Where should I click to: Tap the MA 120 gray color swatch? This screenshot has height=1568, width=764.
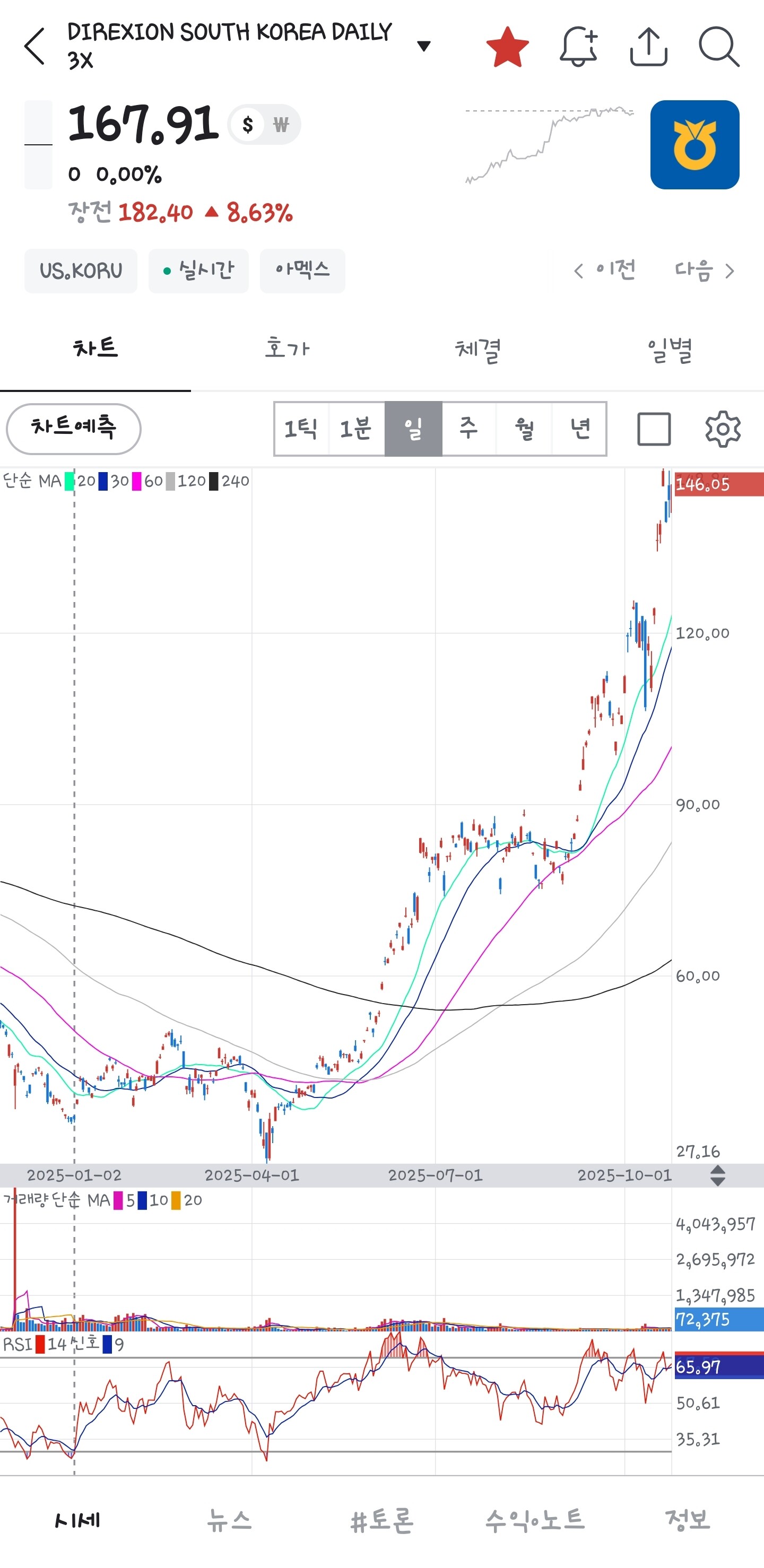tap(170, 482)
